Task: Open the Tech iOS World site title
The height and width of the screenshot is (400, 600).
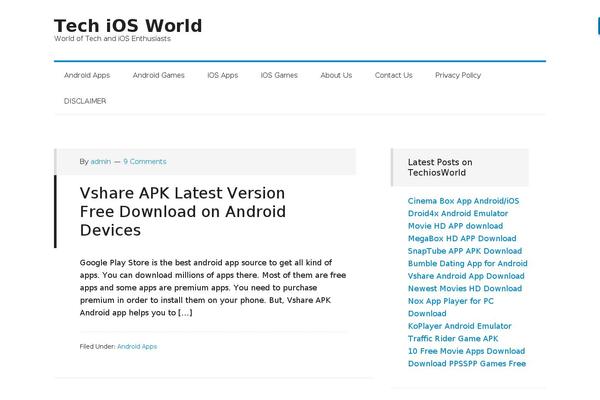Action: (x=128, y=26)
